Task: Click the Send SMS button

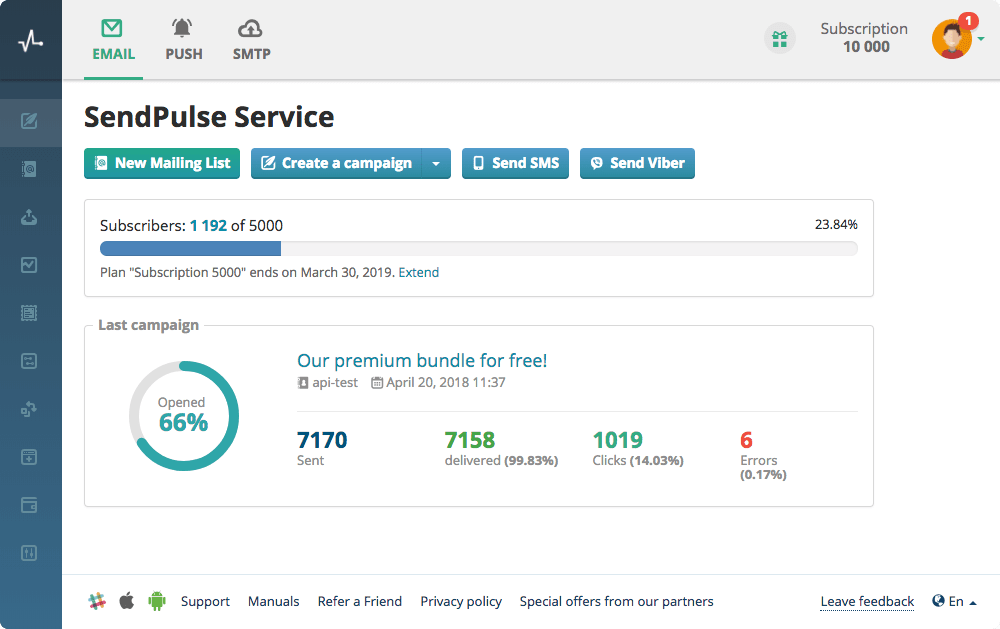Action: 515,163
